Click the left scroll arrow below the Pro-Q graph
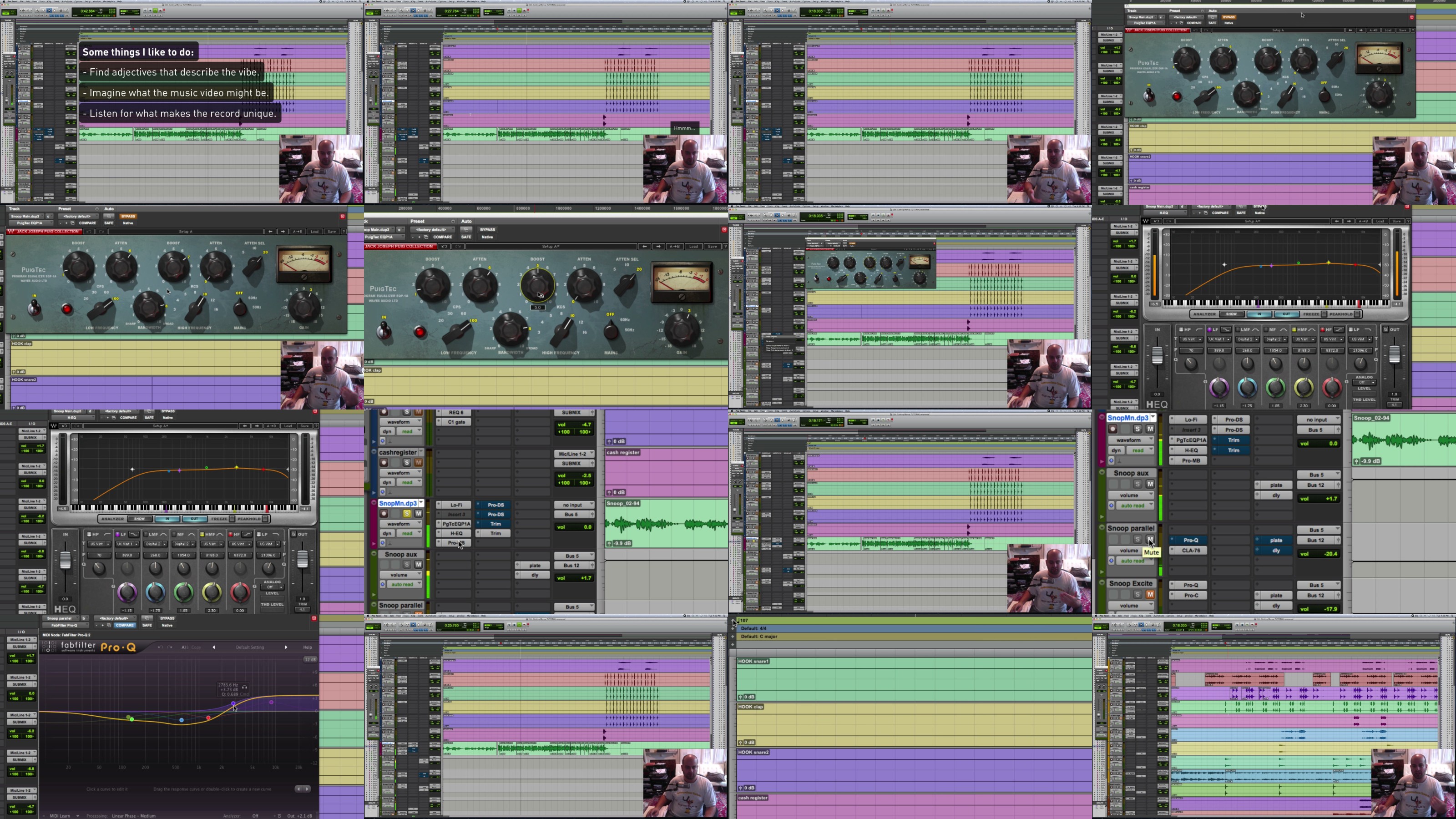Image resolution: width=1456 pixels, height=819 pixels. tap(299, 789)
